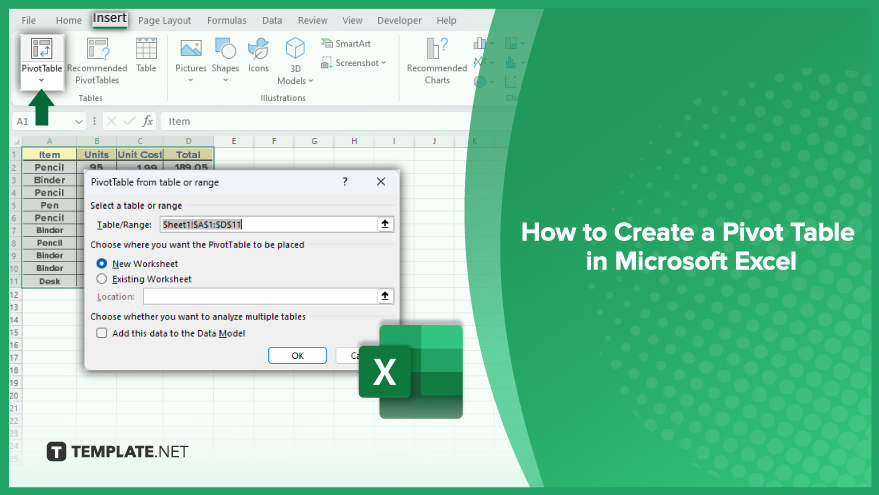Switch to the Home tab

(68, 20)
